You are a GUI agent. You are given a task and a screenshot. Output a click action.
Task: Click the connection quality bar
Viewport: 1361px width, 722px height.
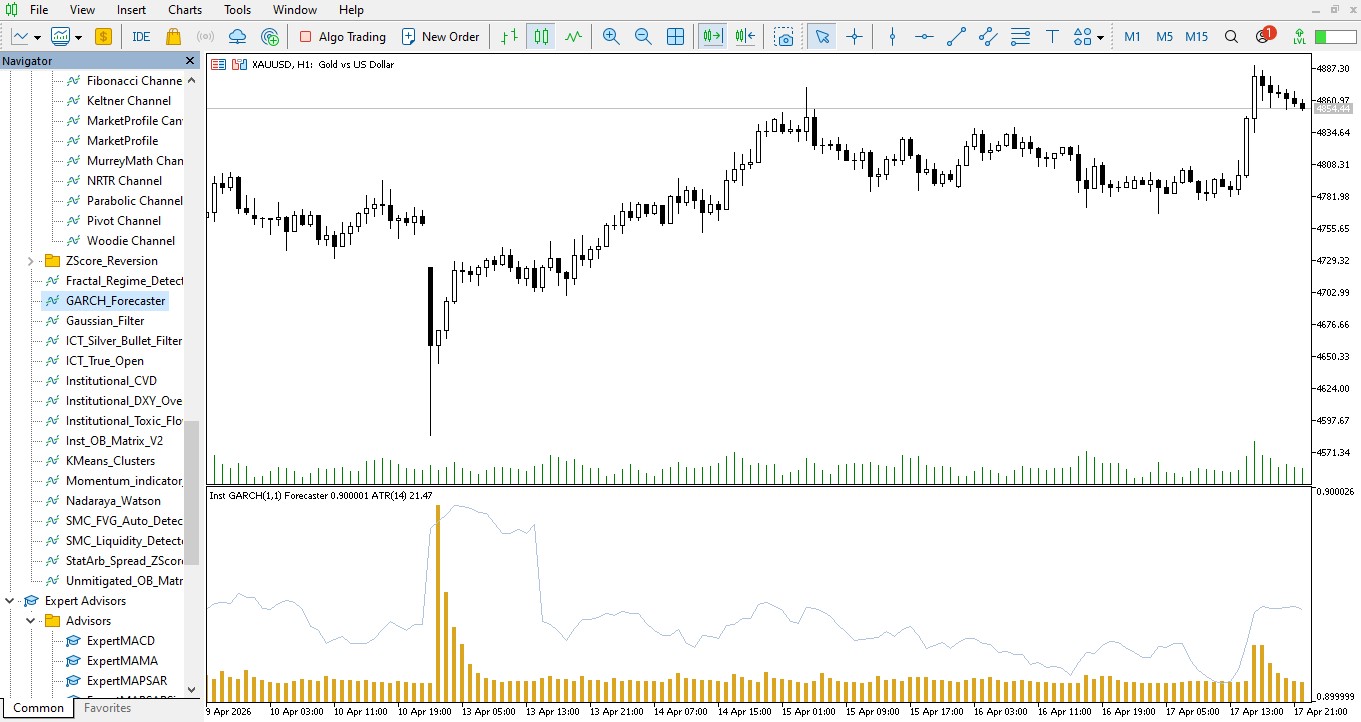tap(1336, 36)
